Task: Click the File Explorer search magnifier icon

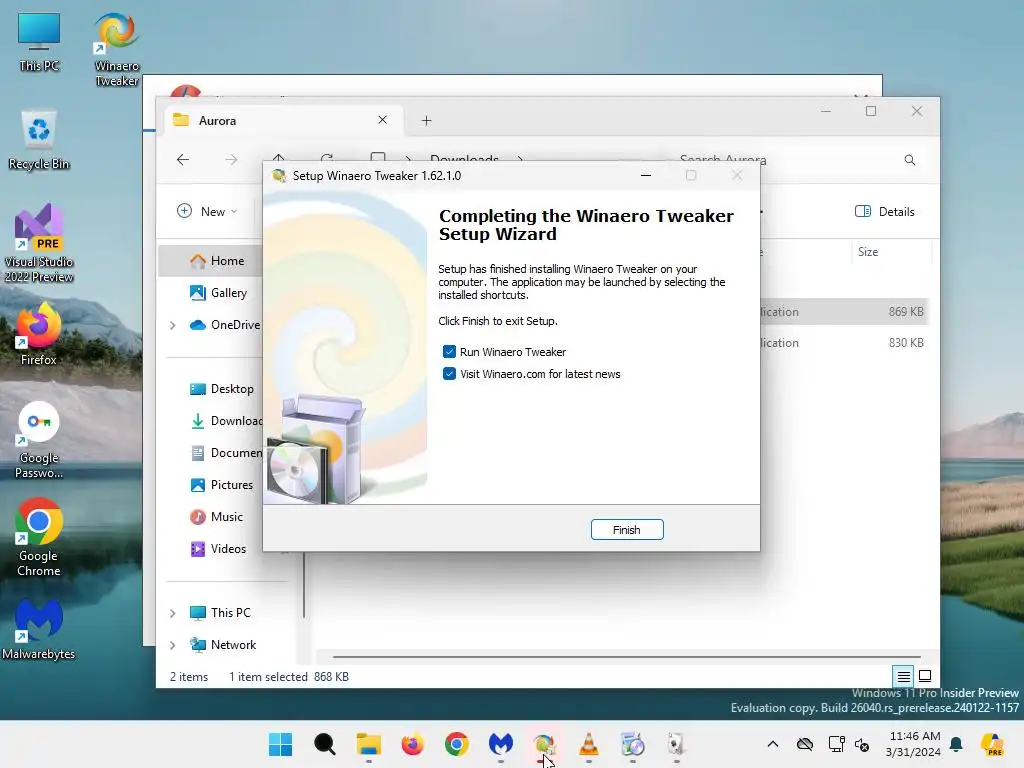Action: pyautogui.click(x=910, y=160)
